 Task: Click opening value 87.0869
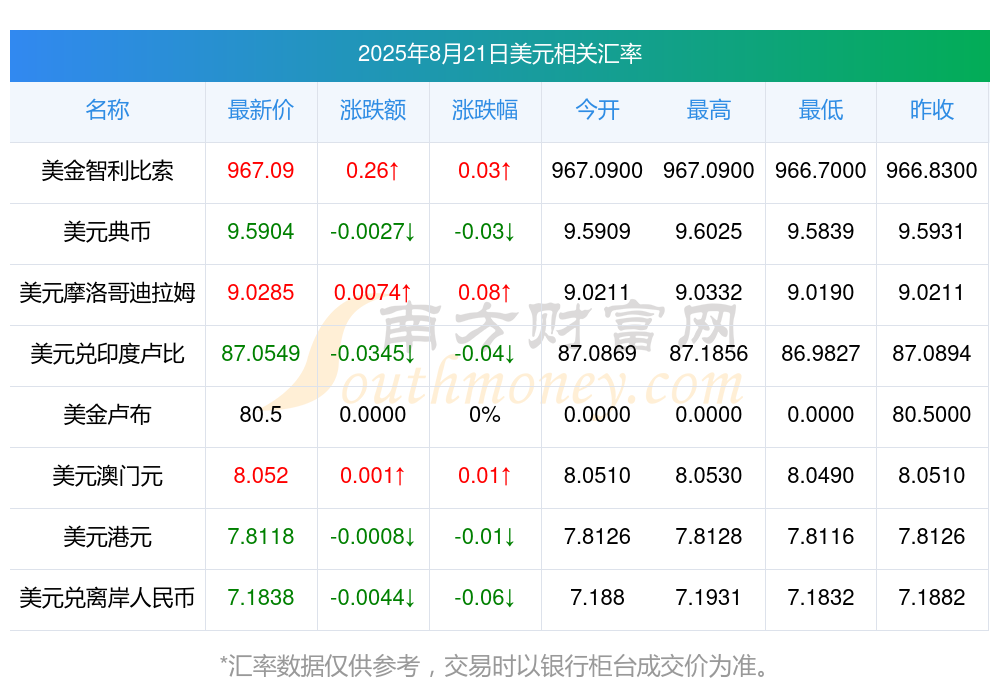pos(597,353)
